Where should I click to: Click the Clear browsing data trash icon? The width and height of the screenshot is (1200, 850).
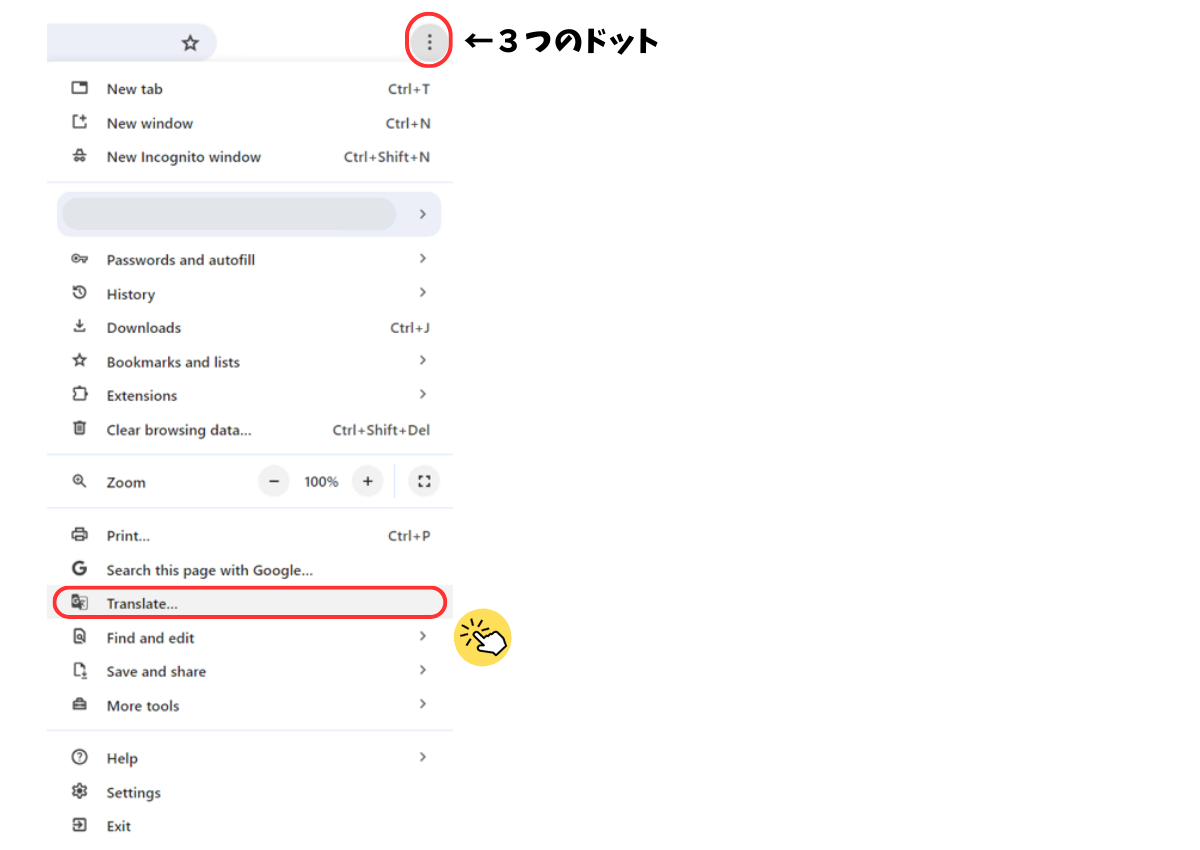[x=80, y=429]
